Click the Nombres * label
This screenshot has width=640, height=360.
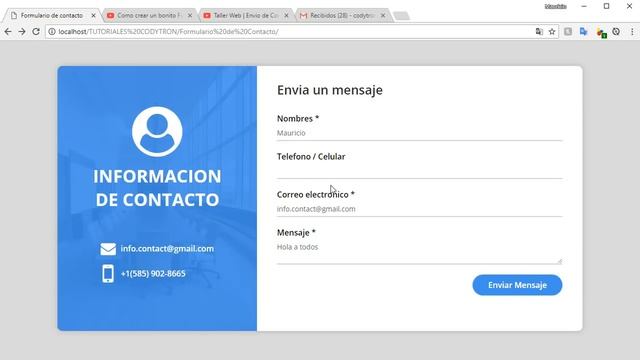coord(298,118)
